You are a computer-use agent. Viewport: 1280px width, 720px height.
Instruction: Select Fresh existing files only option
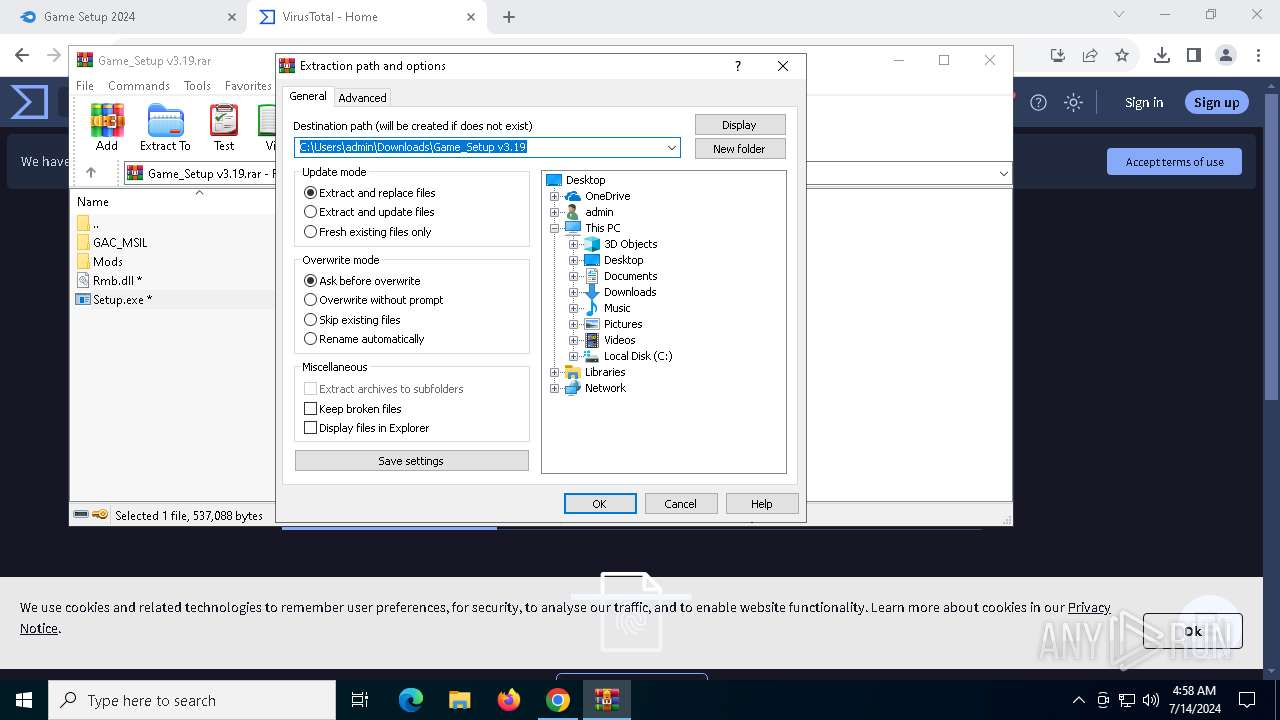click(368, 232)
